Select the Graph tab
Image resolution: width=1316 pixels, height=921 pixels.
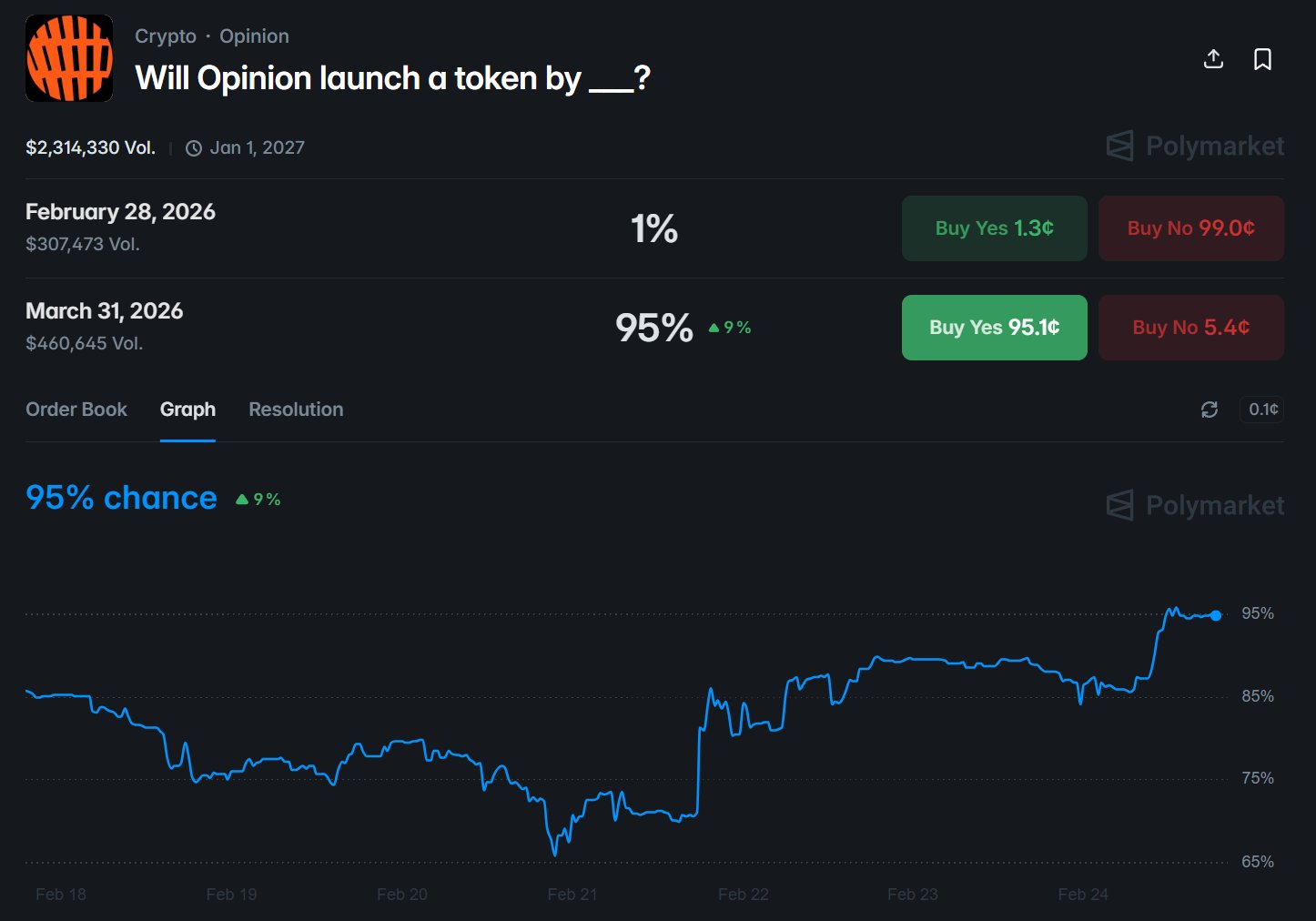[187, 410]
